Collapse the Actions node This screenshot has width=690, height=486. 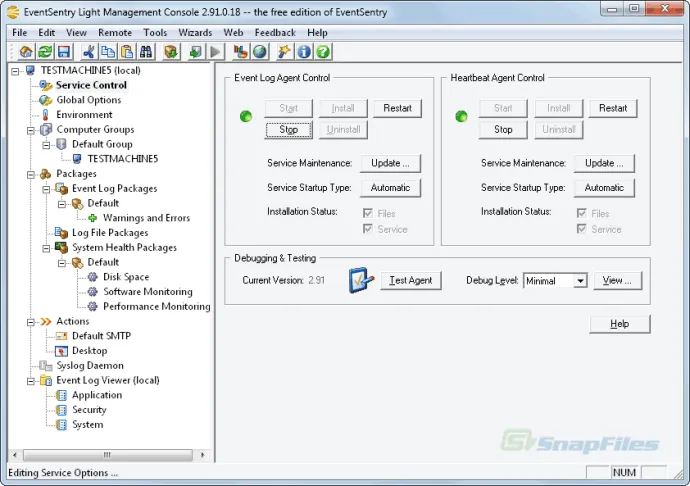[x=30, y=322]
